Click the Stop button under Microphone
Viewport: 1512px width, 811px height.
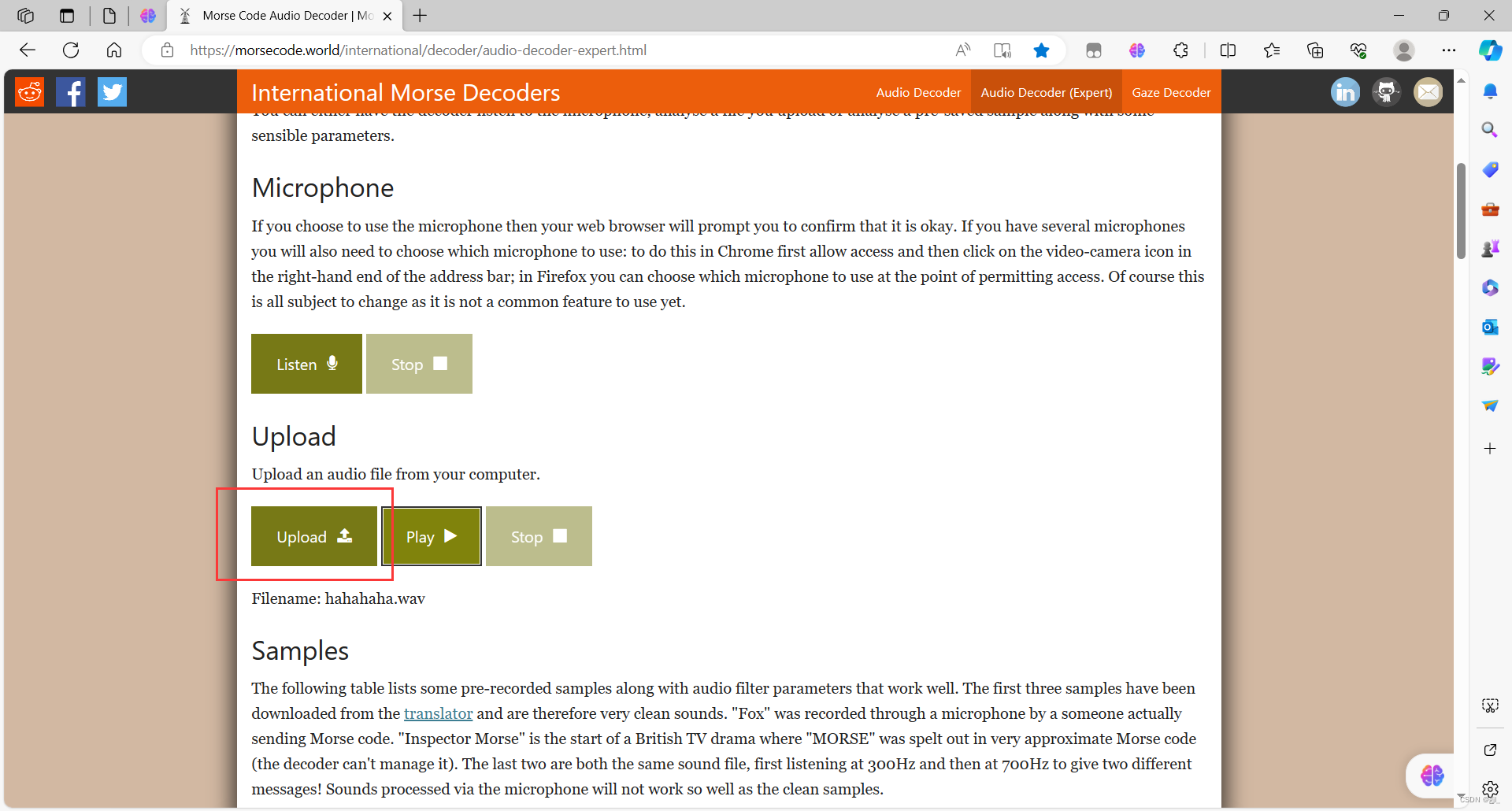(x=419, y=364)
